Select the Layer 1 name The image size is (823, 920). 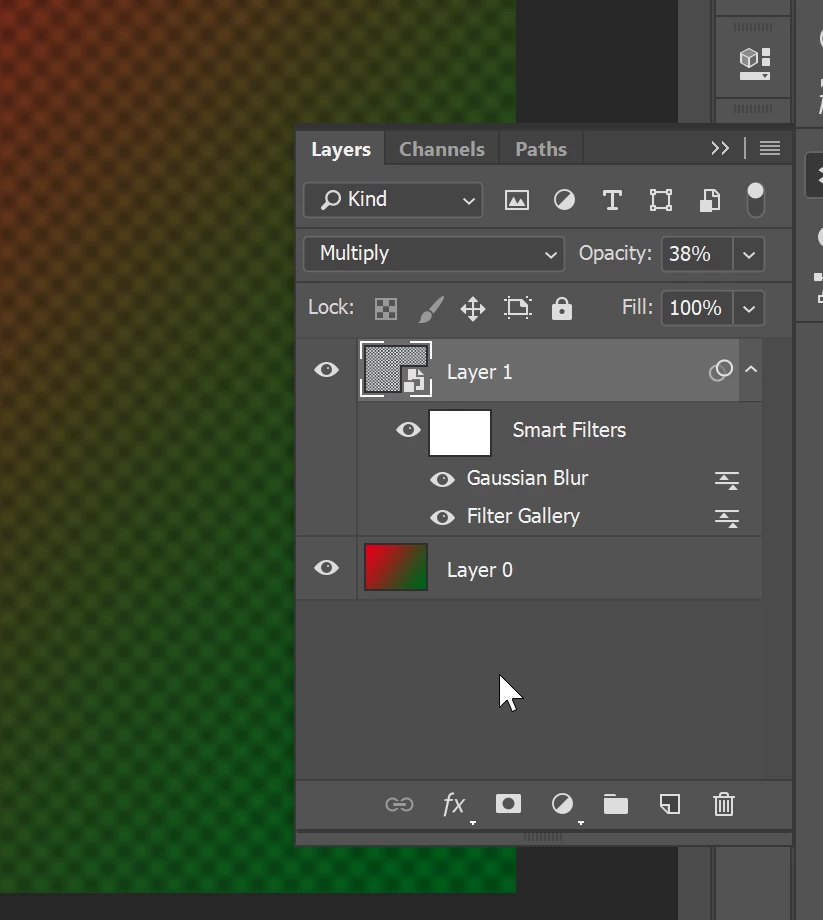pos(479,372)
